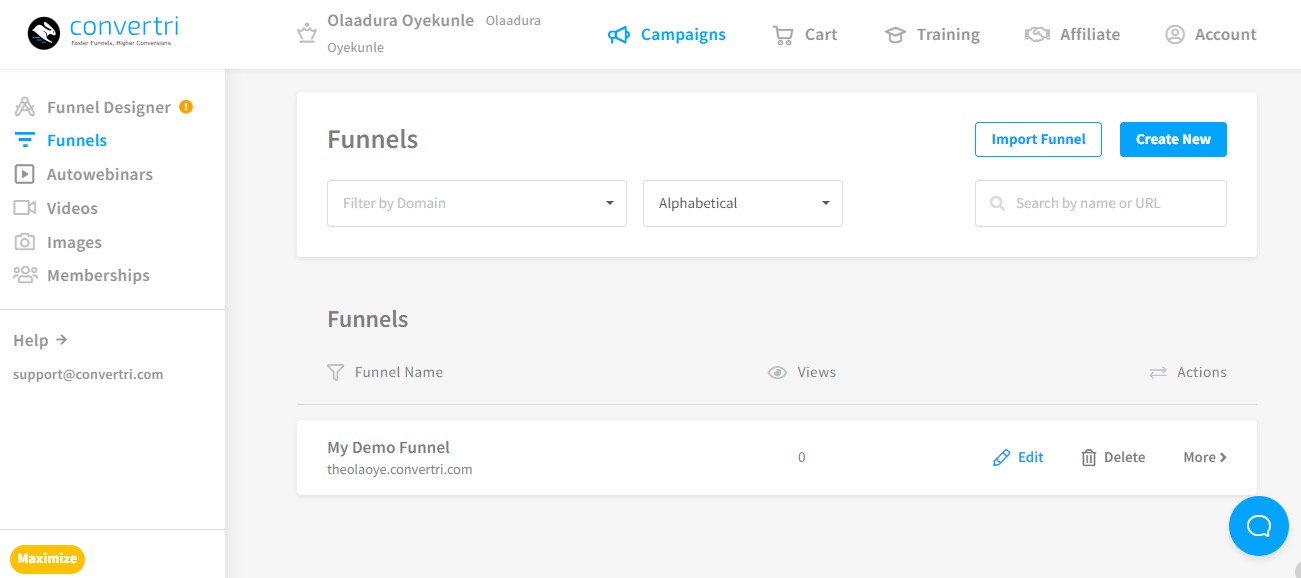1301x578 pixels.
Task: Click the crown icon beside the user name
Action: 306,34
